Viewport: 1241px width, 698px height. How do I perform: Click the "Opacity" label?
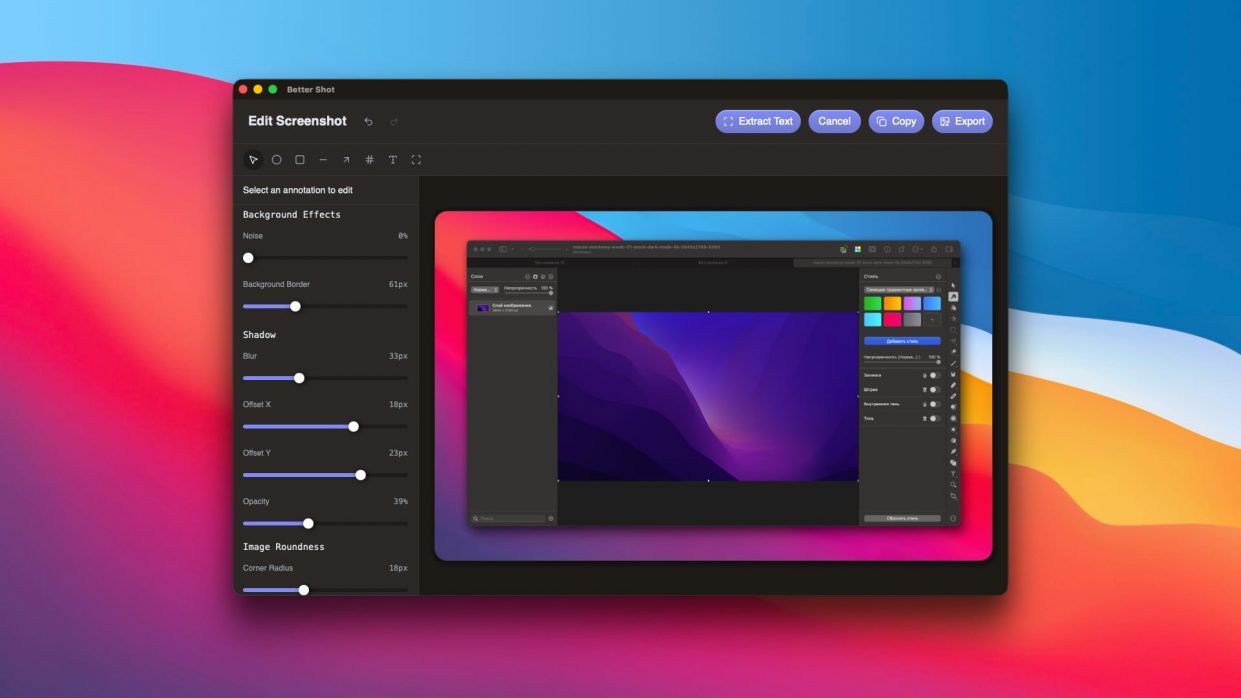tap(256, 501)
